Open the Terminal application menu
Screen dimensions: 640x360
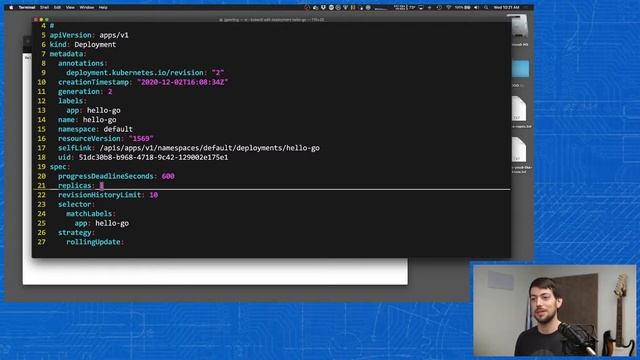[x=27, y=7]
